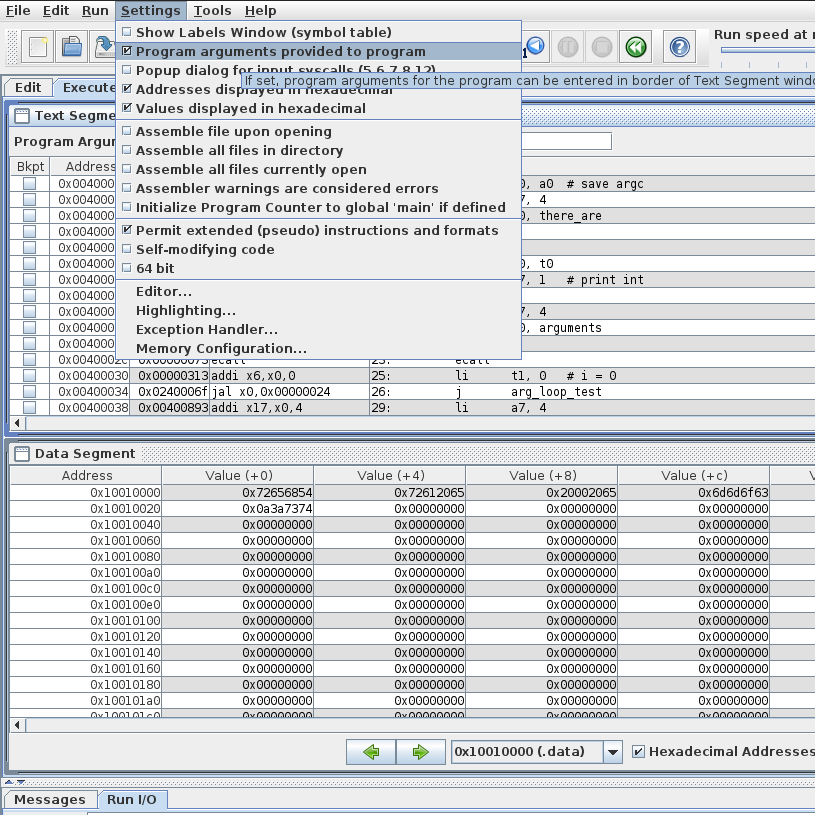This screenshot has height=815, width=815.
Task: Click the Data Segment window icon
Action: [x=22, y=454]
